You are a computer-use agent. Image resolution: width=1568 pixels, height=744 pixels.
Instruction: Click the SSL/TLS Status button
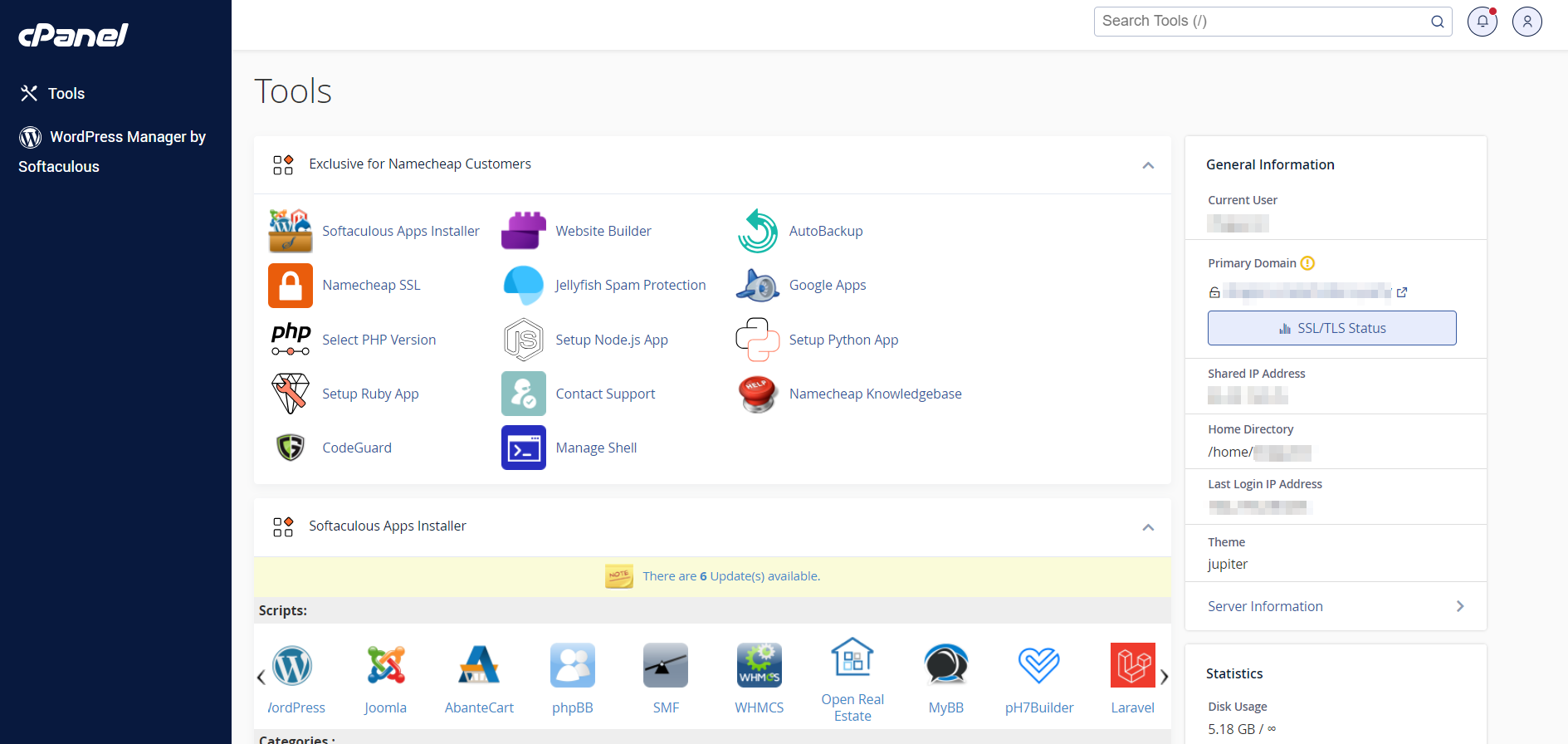click(1331, 328)
